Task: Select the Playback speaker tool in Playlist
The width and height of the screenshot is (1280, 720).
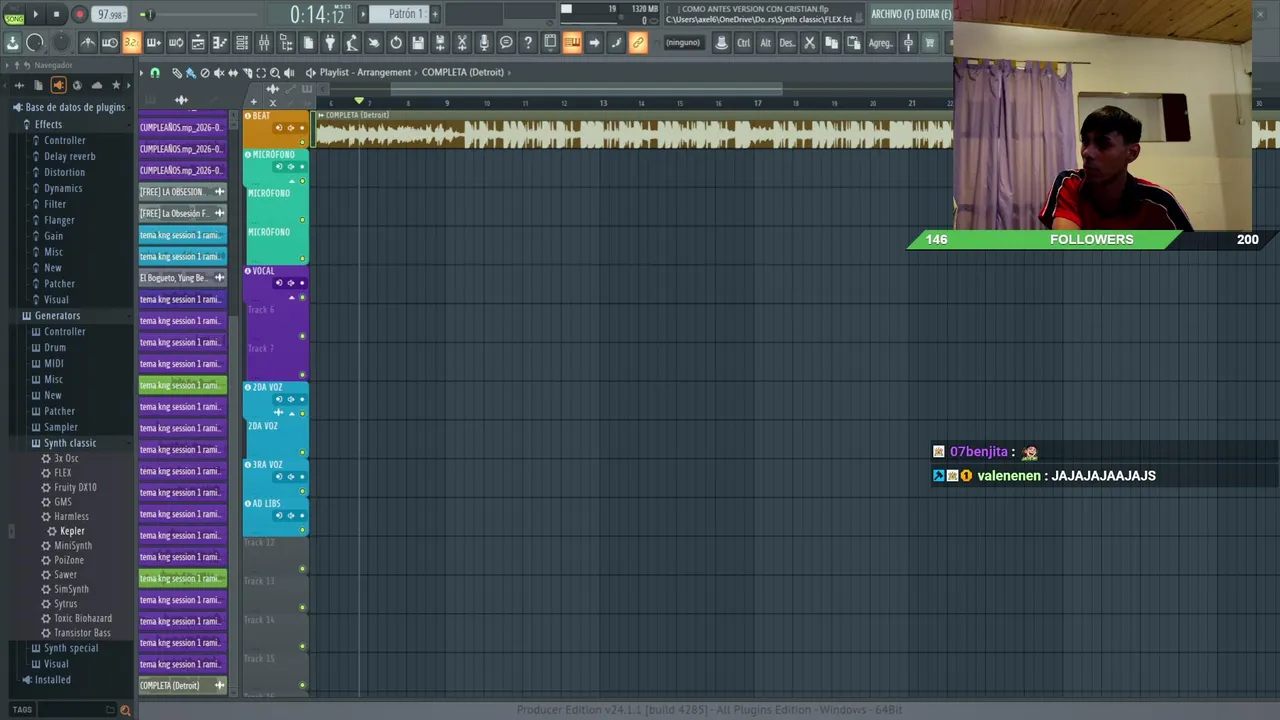Action: (289, 73)
